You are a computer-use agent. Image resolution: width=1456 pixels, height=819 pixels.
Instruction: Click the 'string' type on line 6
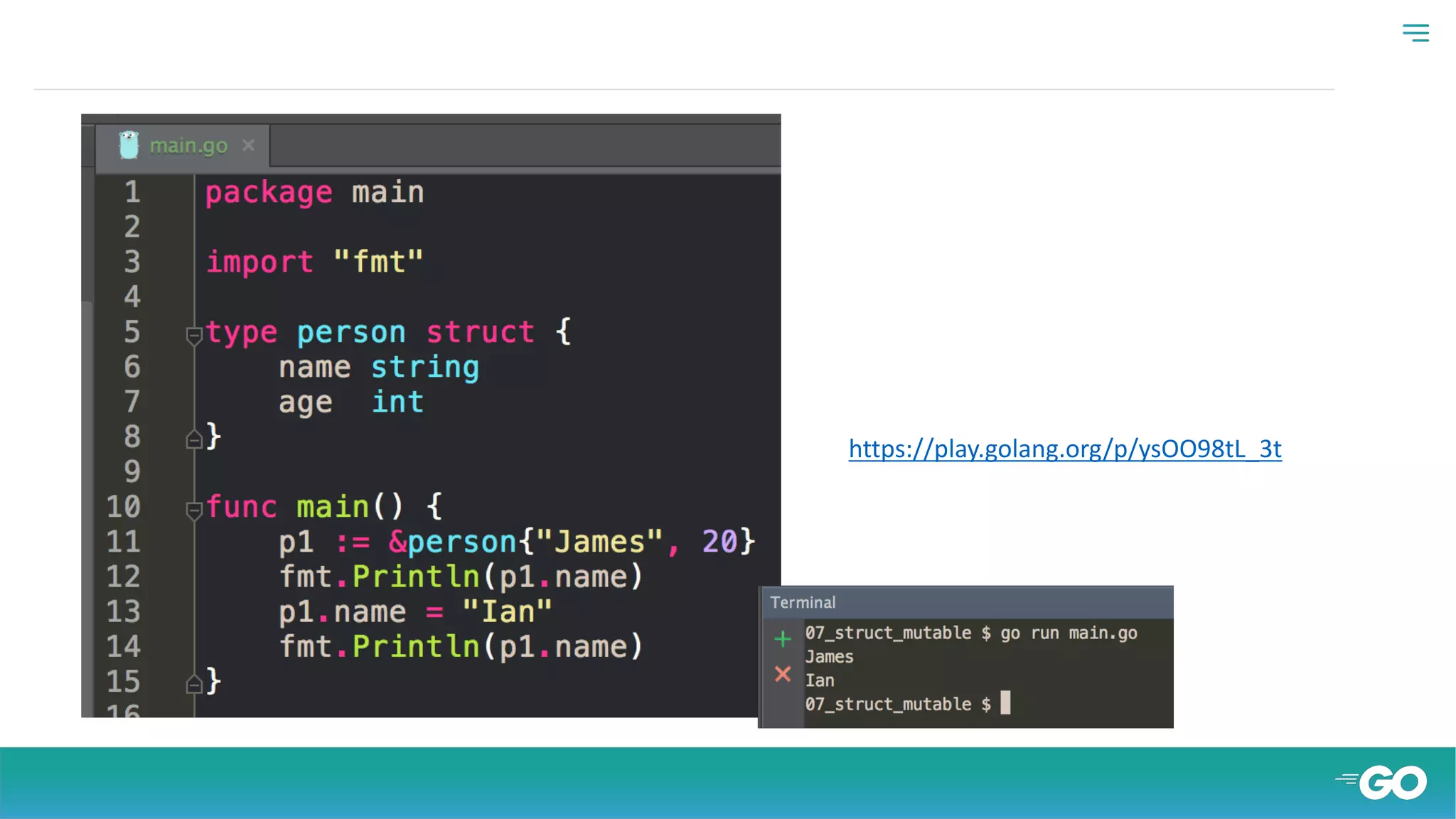[425, 368]
